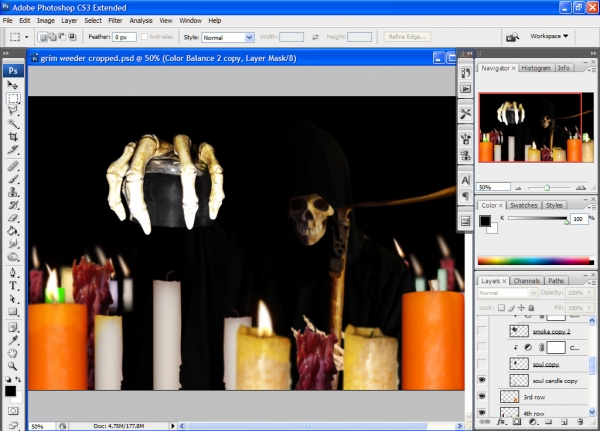Screen dimensions: 600x431
Task: Open the Fill slider arrow
Action: 590,308
